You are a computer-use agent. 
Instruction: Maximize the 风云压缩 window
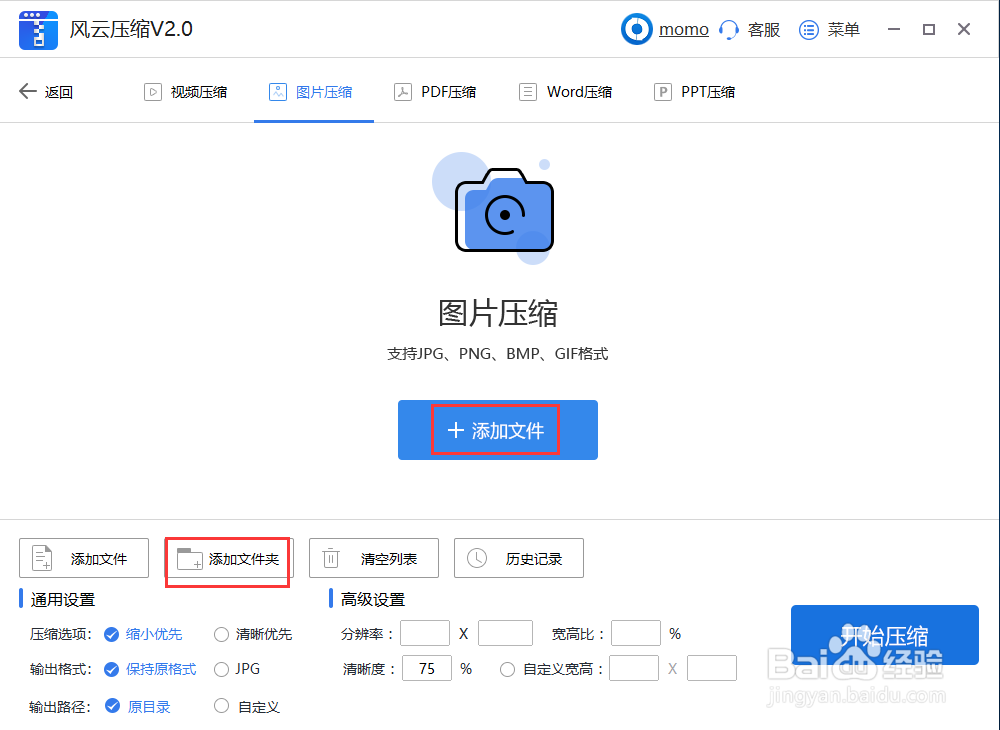[929, 29]
